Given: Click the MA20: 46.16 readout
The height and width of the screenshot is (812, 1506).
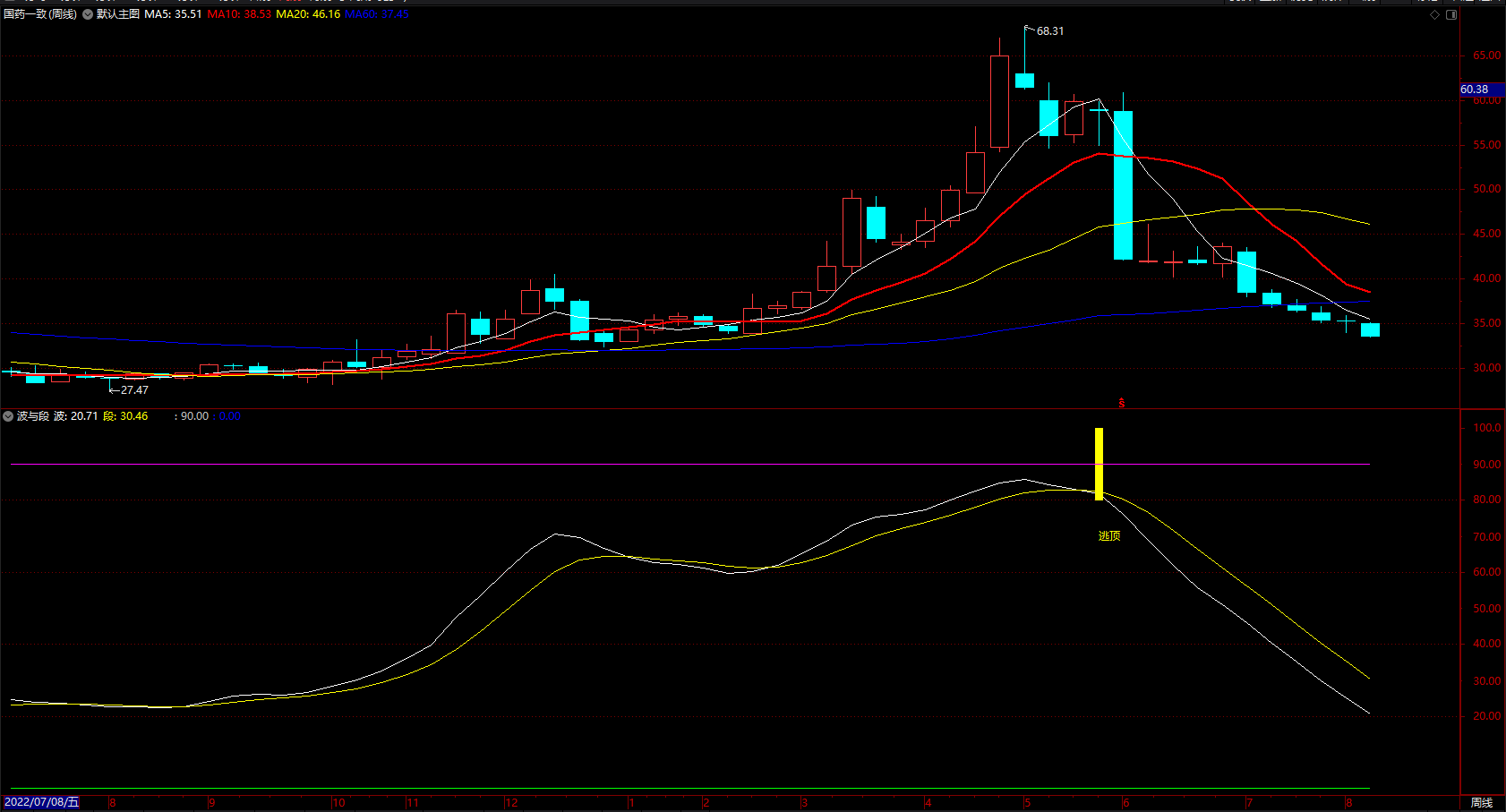Looking at the screenshot, I should pyautogui.click(x=308, y=14).
